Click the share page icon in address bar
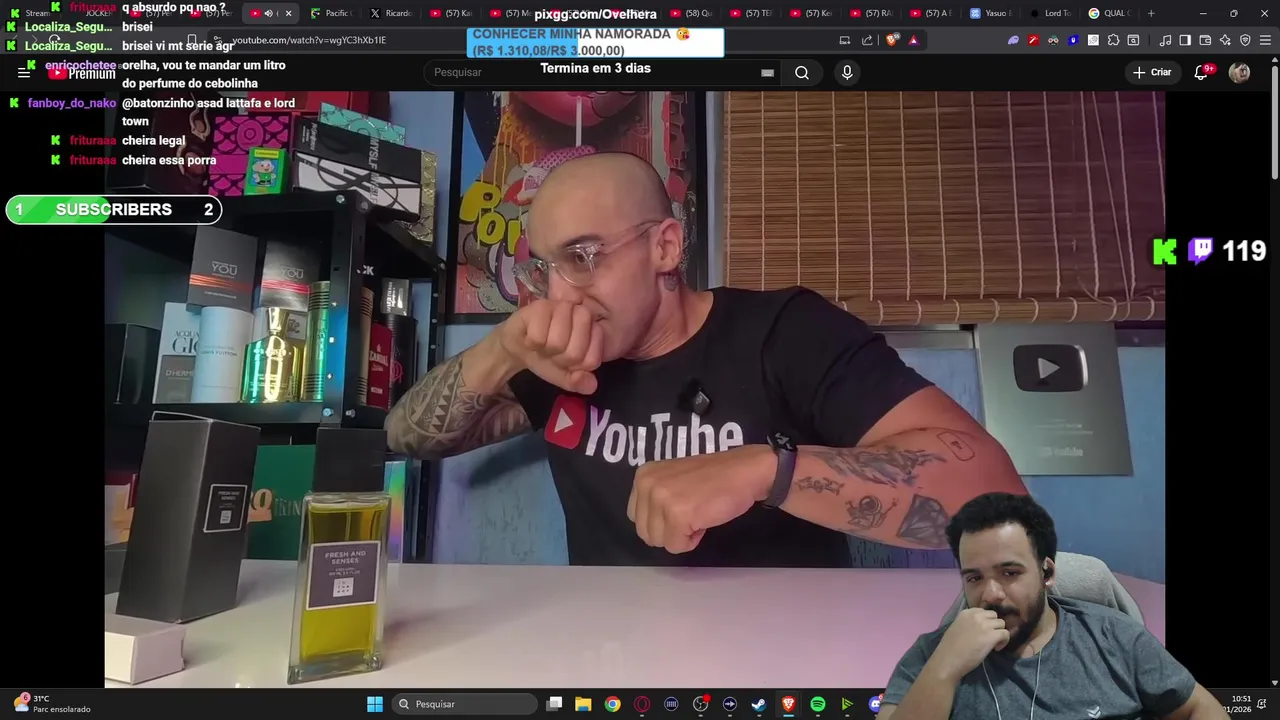 click(867, 40)
